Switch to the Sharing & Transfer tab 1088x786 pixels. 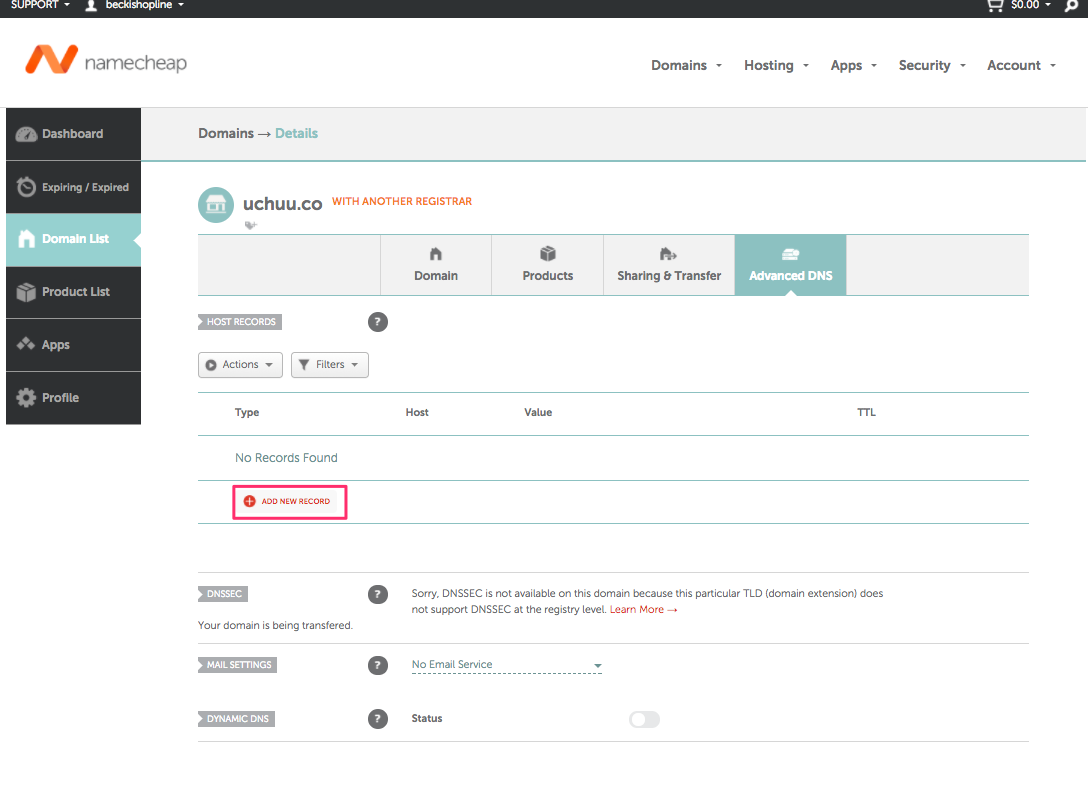pyautogui.click(x=669, y=265)
